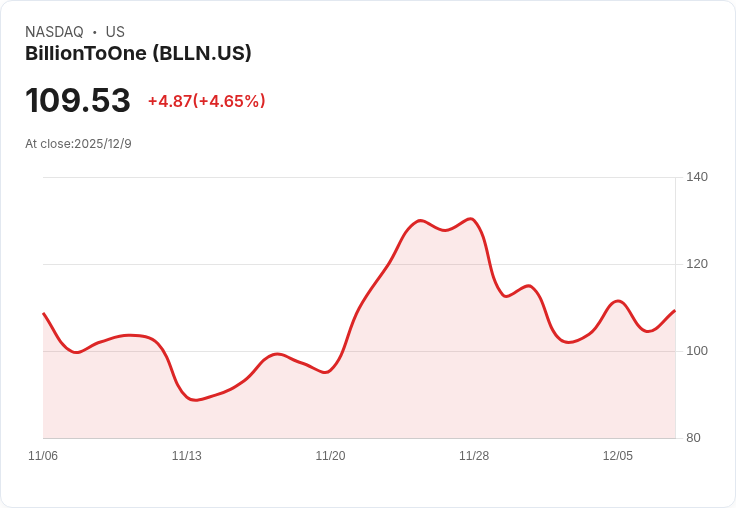
Task: Click the 80 price axis label
Action: (693, 438)
